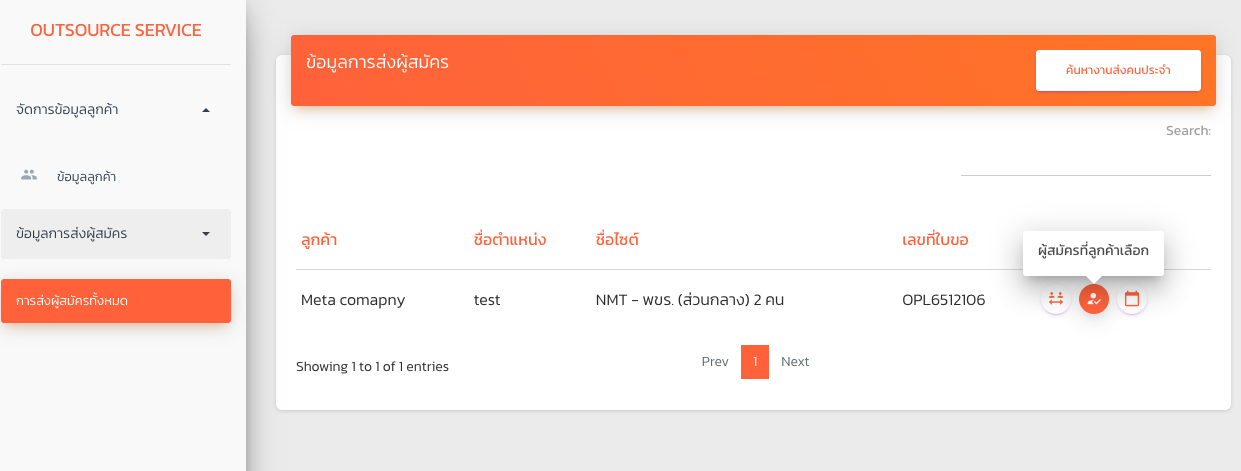Screen dimensions: 1241x471
Task: Click the people-with-arrows icon button
Action: (1056, 299)
